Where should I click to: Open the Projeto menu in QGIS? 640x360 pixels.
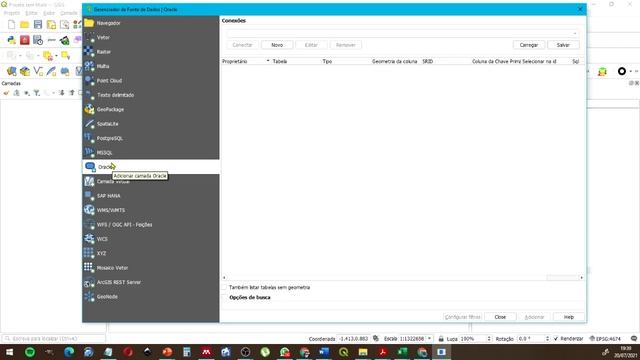[x=12, y=13]
